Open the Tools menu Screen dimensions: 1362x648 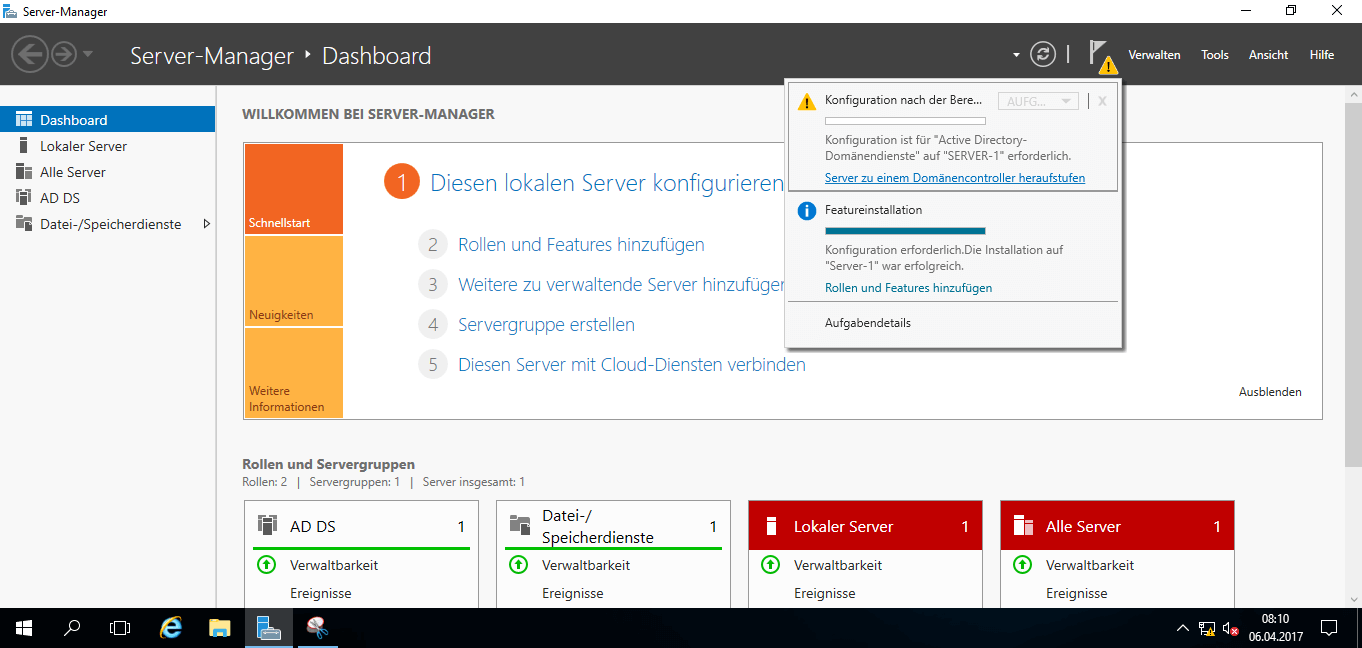tap(1215, 55)
